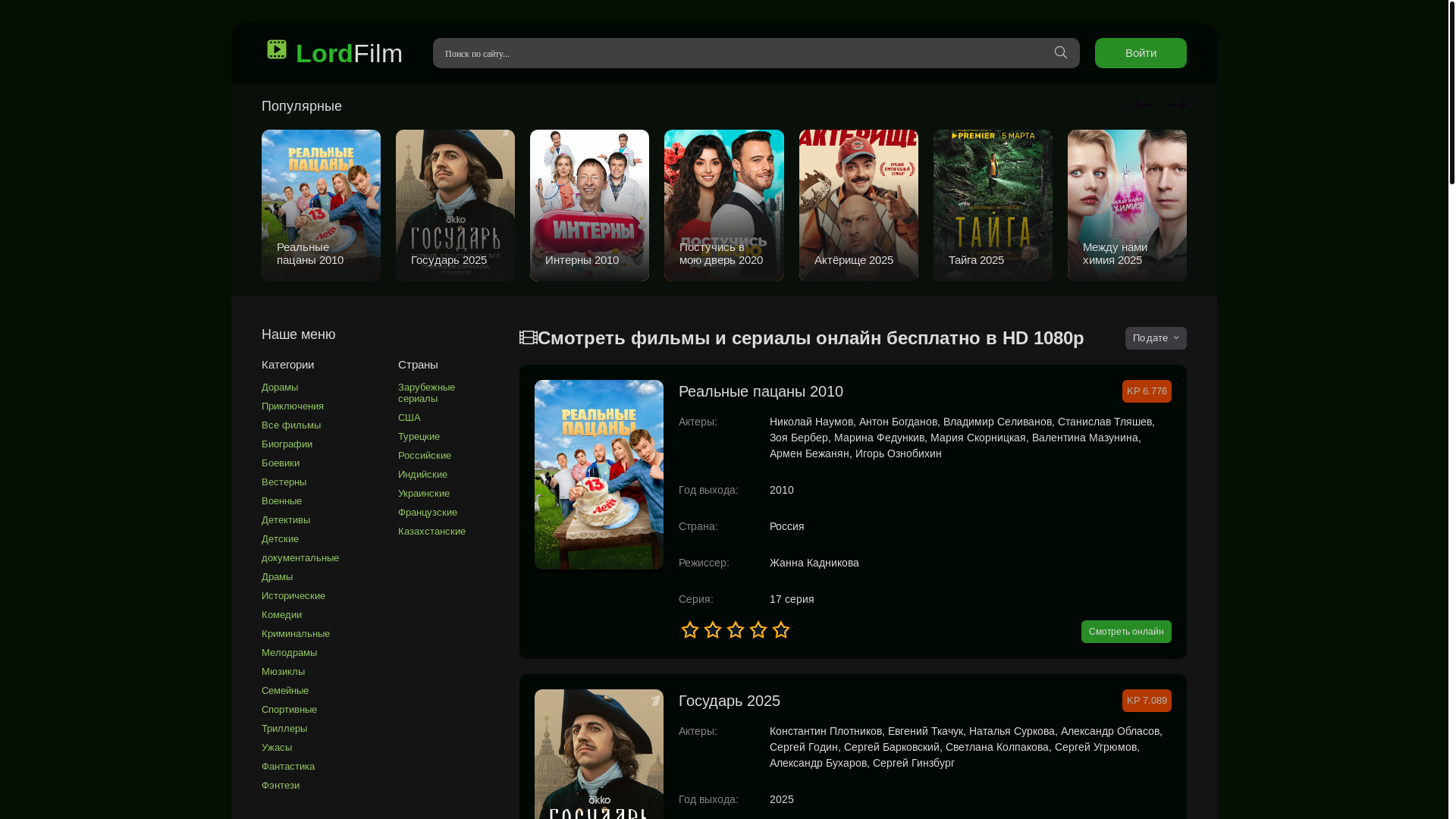Click the Войти login button

[1141, 53]
